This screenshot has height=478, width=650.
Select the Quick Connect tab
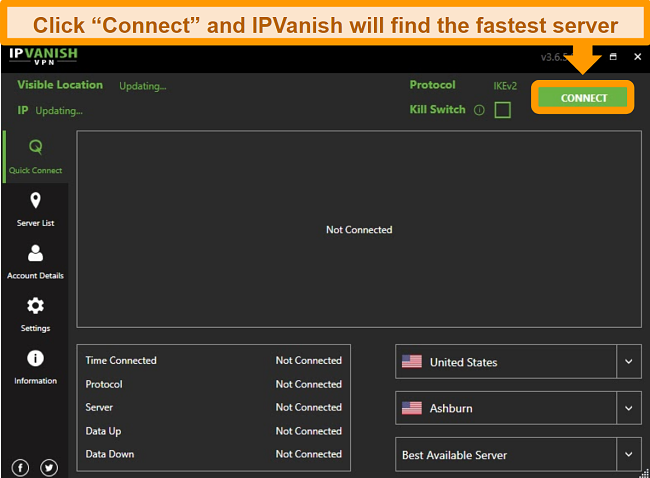coord(35,157)
